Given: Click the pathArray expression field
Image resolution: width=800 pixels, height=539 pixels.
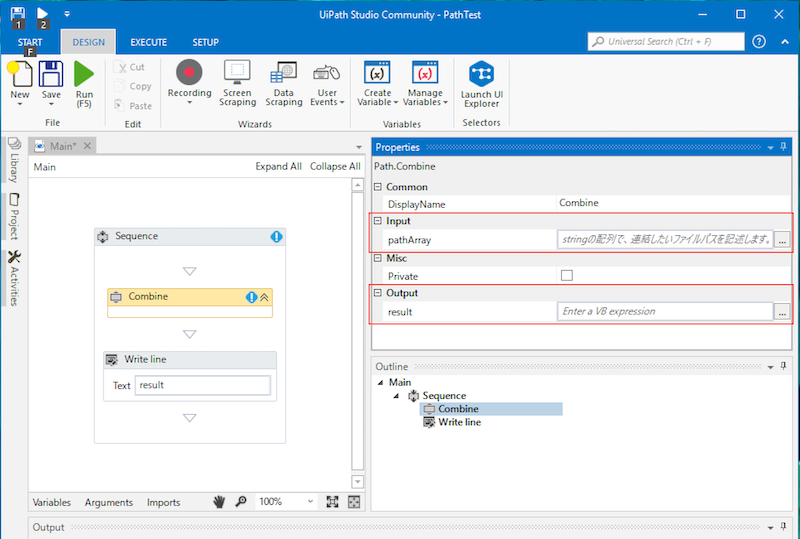Looking at the screenshot, I should [665, 239].
